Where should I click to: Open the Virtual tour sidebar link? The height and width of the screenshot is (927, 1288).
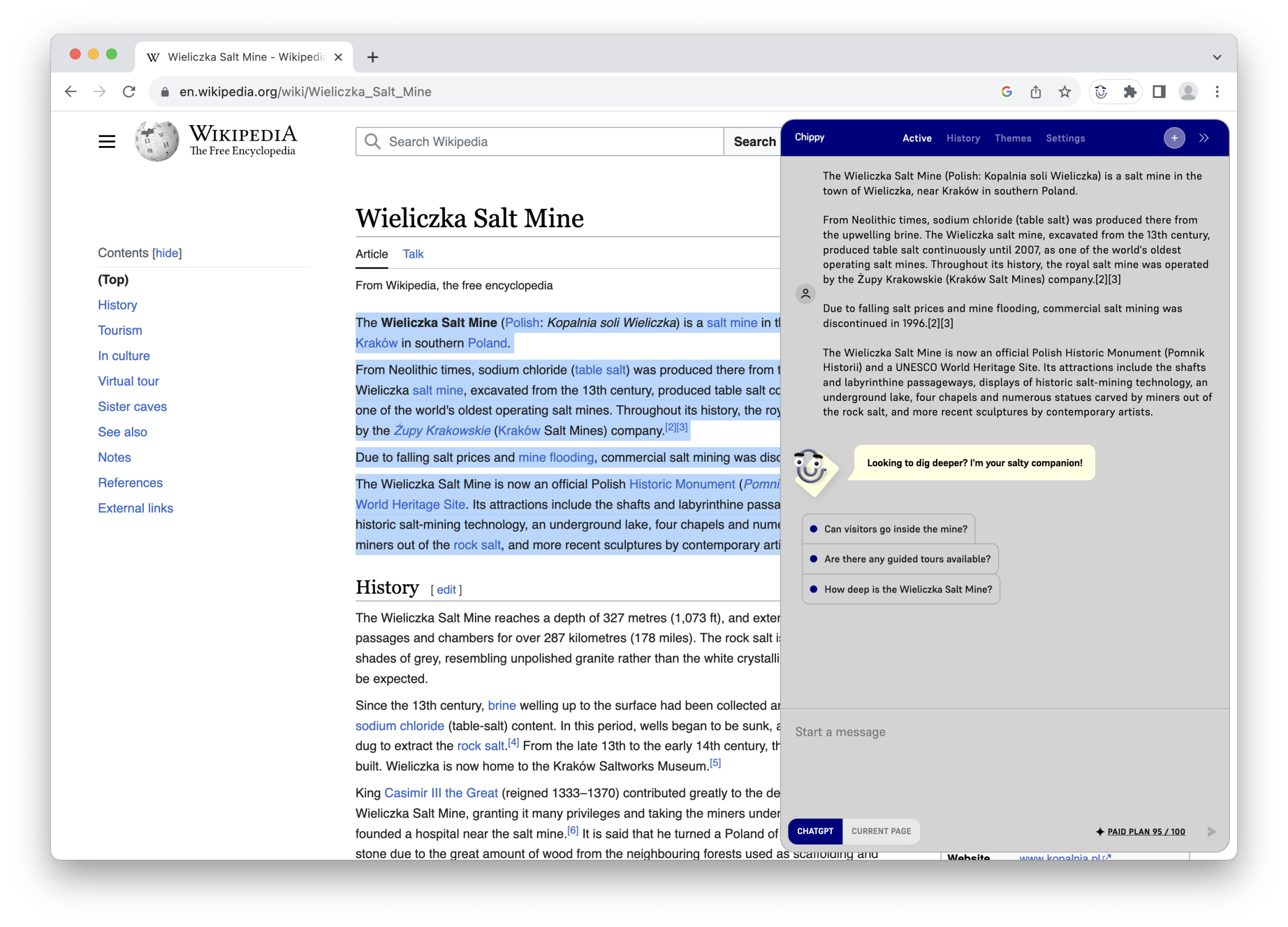pos(129,381)
